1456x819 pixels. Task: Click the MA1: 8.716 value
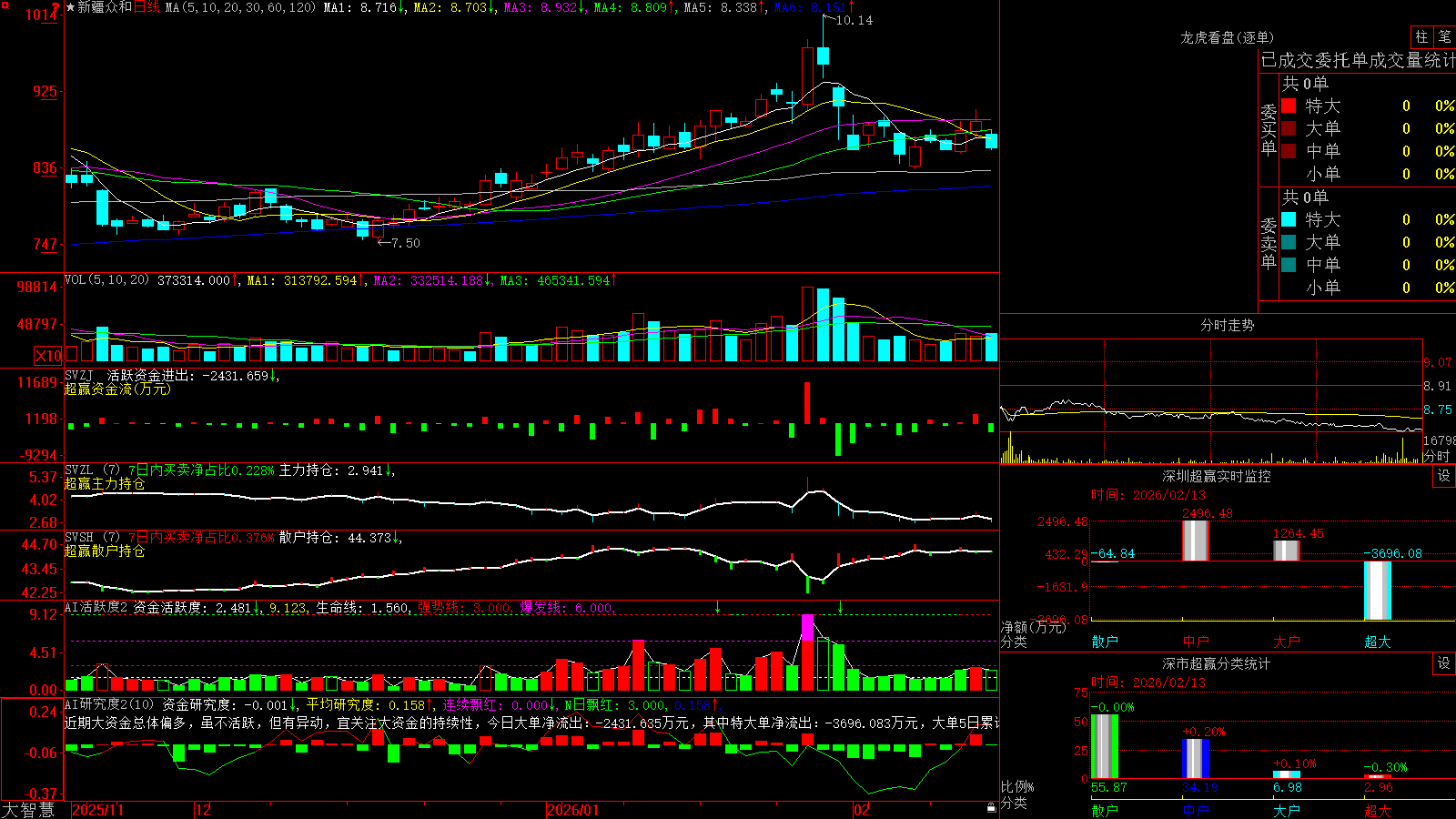[x=364, y=7]
